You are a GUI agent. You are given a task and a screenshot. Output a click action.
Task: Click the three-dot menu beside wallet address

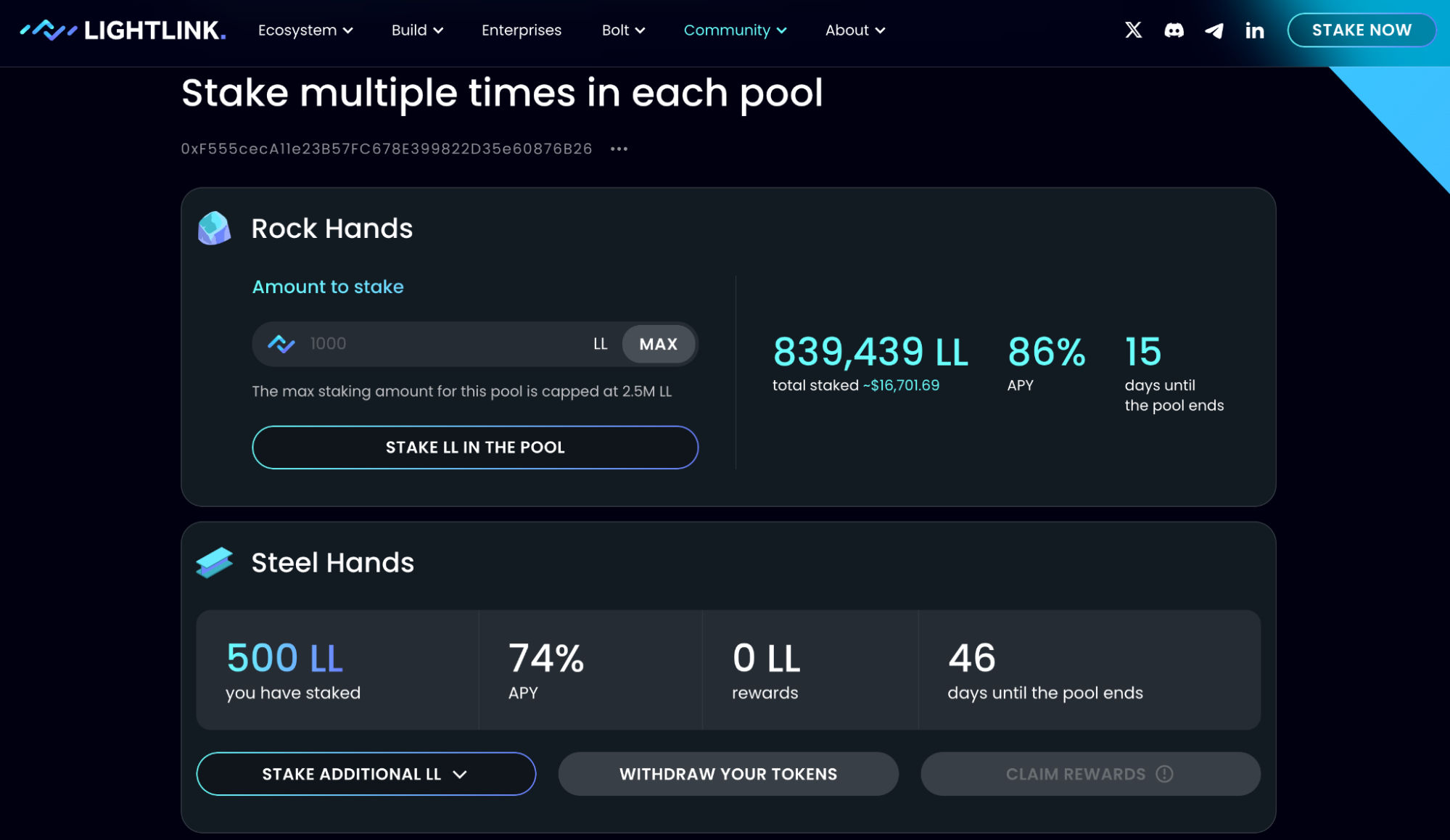(619, 149)
